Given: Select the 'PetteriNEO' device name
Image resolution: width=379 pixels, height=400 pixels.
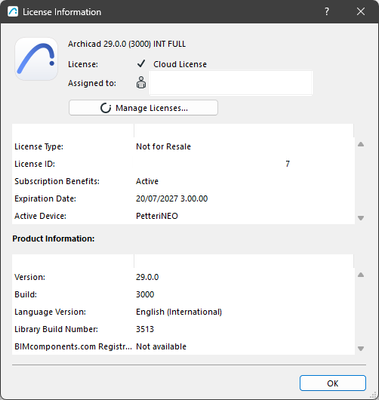Looking at the screenshot, I should (x=157, y=216).
